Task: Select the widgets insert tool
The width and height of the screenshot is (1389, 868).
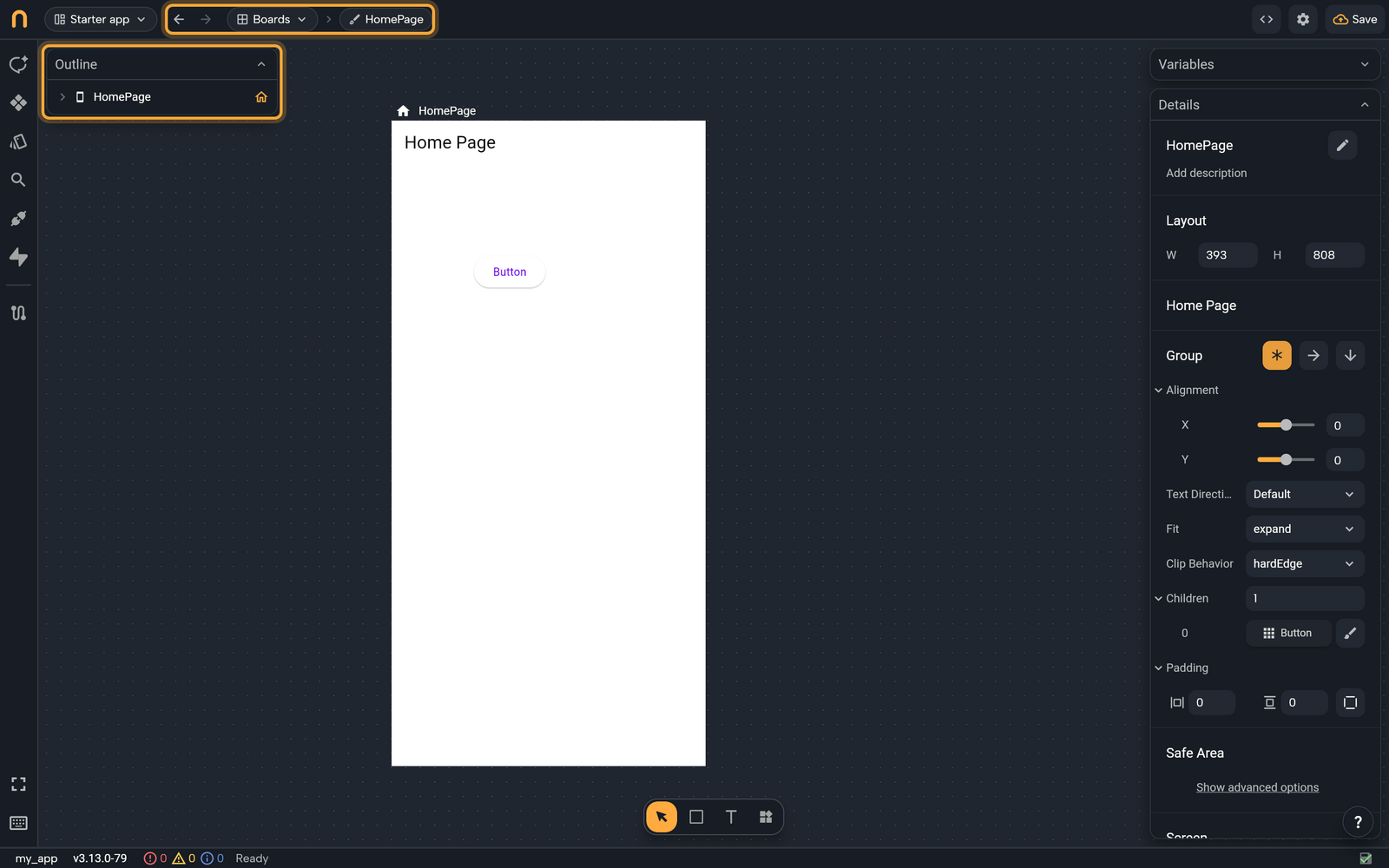Action: click(766, 817)
